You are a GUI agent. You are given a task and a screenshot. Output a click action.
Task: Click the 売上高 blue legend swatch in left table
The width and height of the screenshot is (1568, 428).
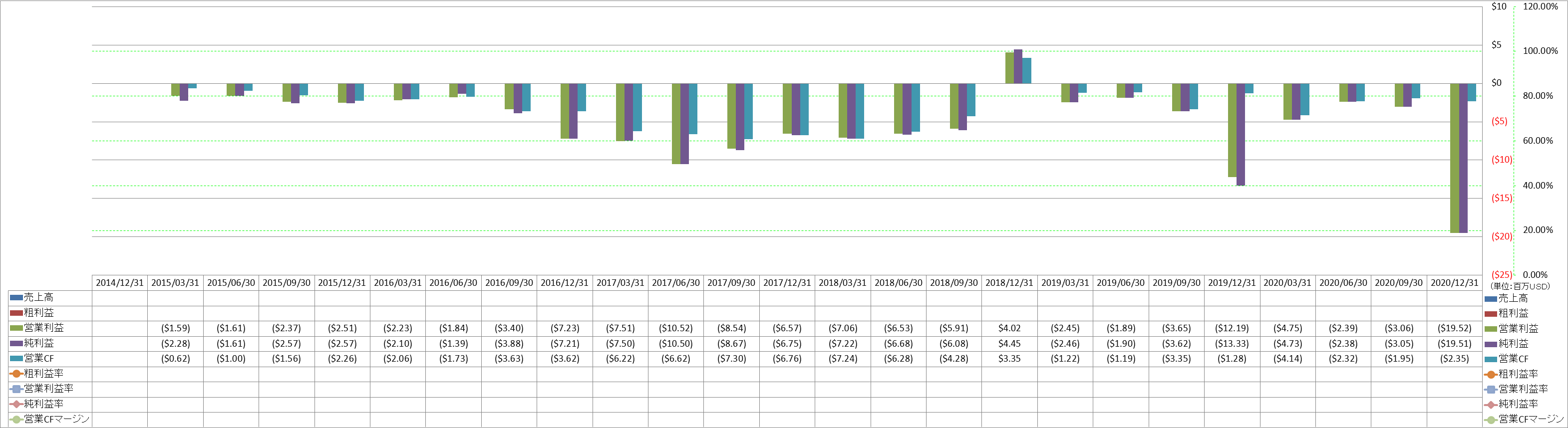pos(16,298)
